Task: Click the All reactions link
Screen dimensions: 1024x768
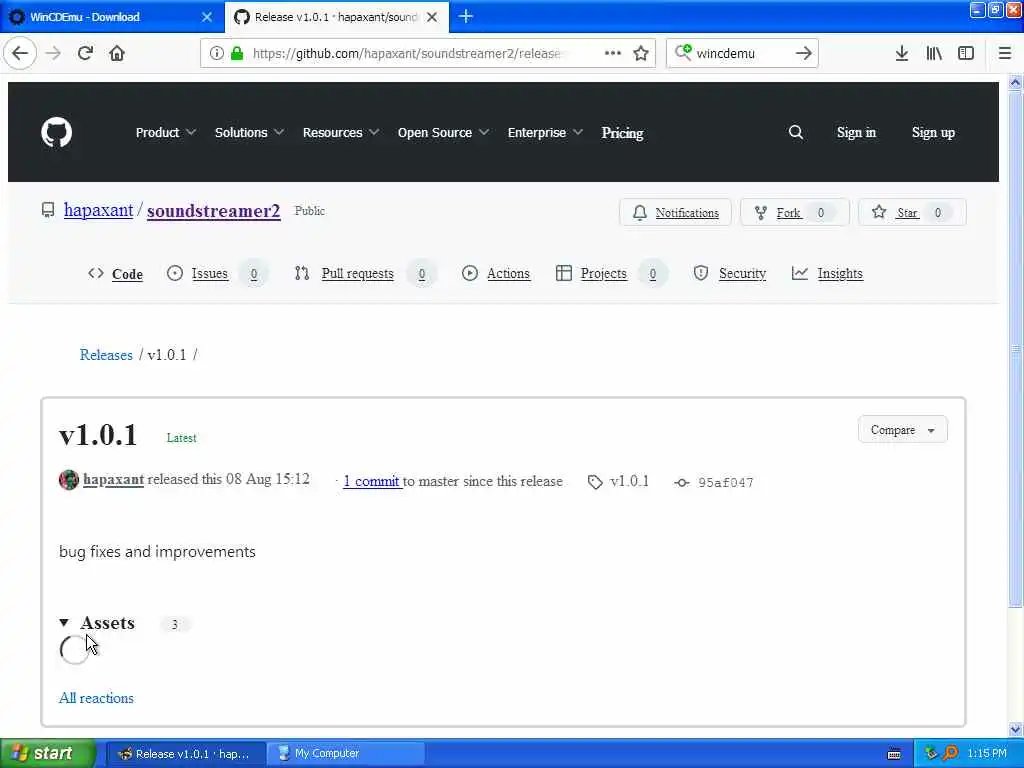Action: tap(96, 698)
